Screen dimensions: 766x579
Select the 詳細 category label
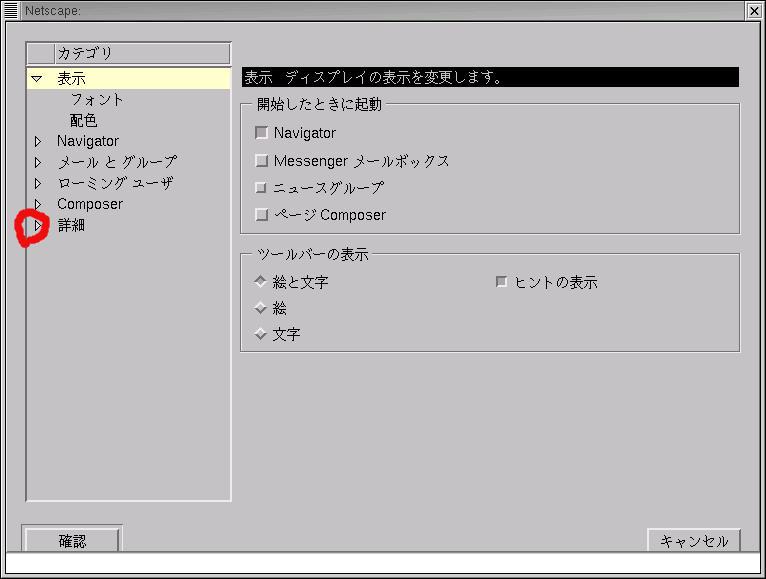71,225
